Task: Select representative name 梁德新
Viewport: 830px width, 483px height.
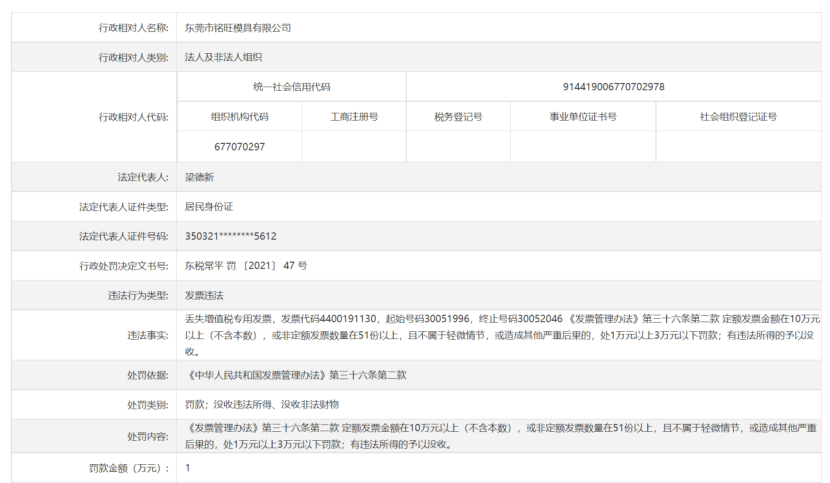Action: [199, 177]
